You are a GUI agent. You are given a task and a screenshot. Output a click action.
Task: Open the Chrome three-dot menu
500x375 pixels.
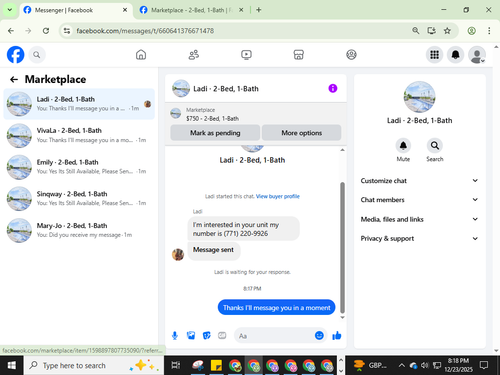[489, 31]
